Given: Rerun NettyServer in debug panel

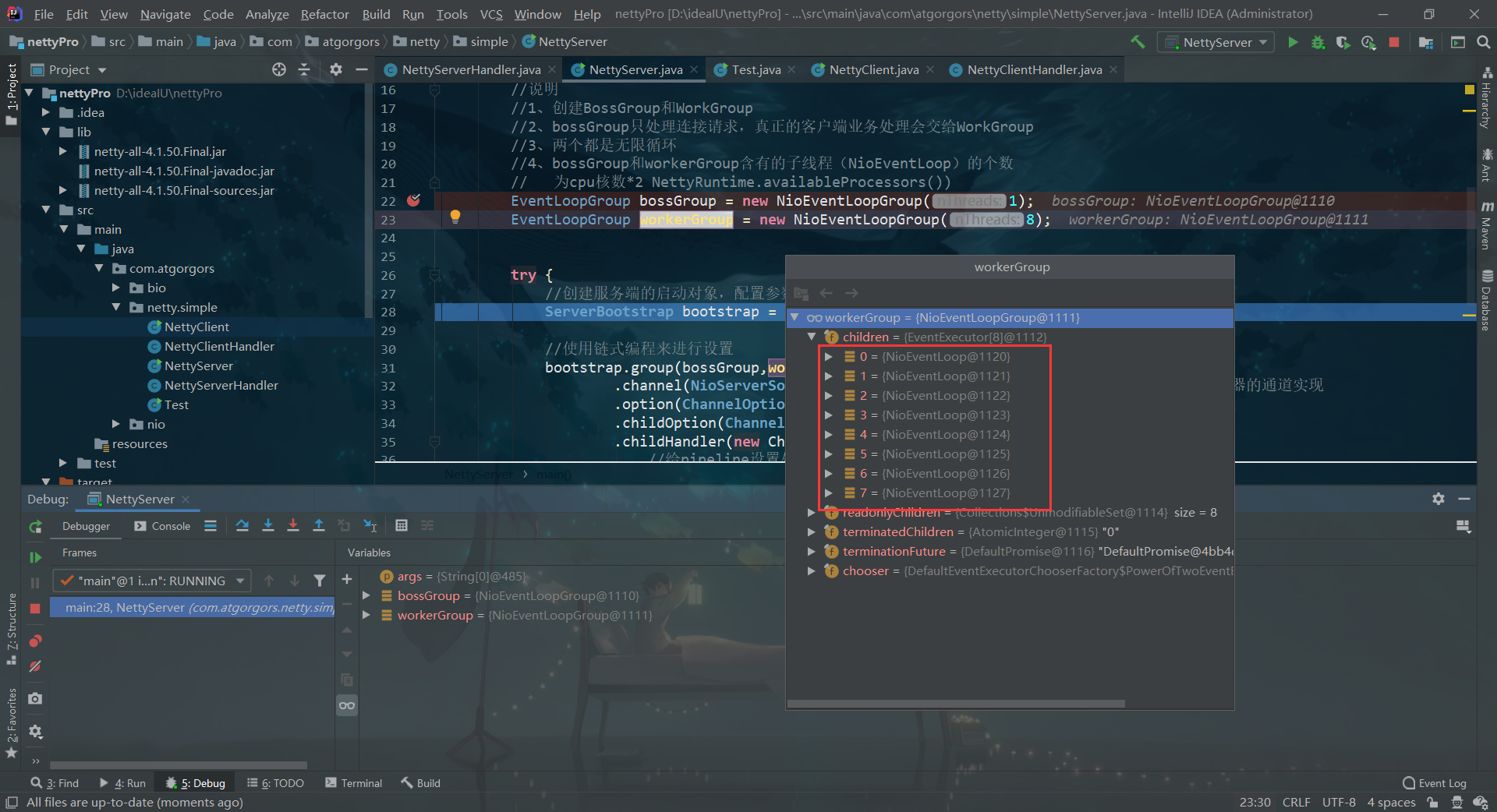Looking at the screenshot, I should (x=35, y=527).
